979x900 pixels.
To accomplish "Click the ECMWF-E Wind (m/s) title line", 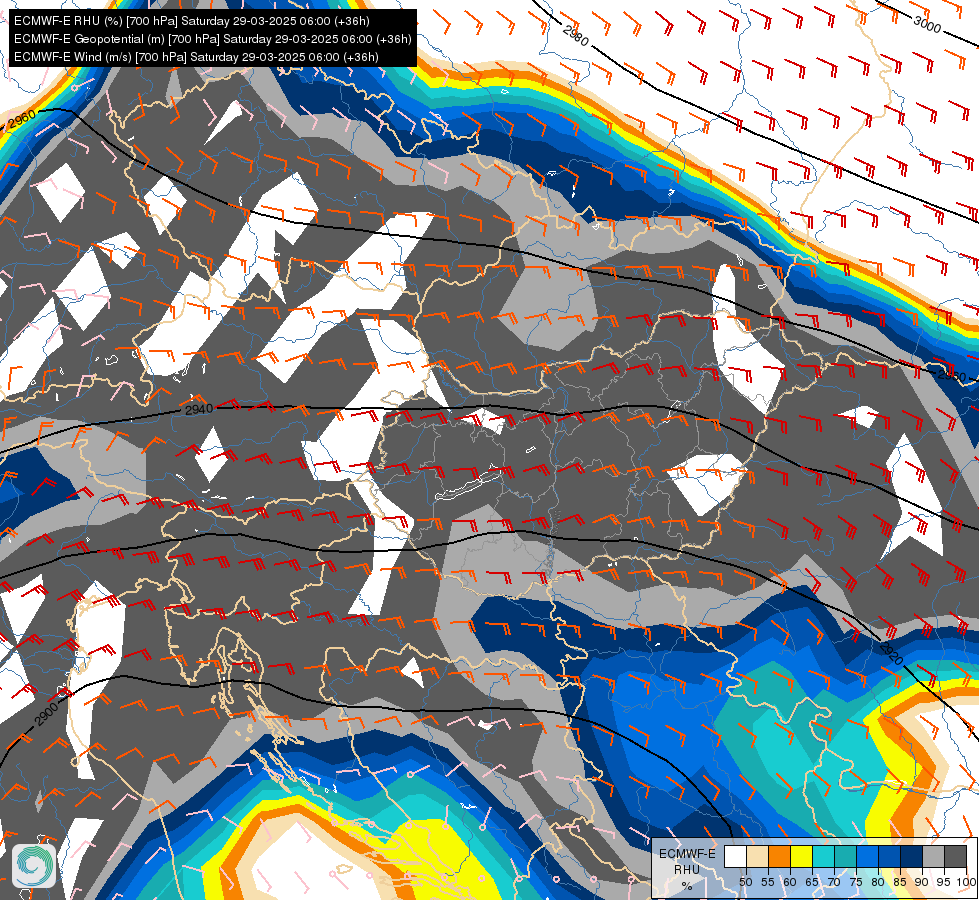I will (196, 57).
